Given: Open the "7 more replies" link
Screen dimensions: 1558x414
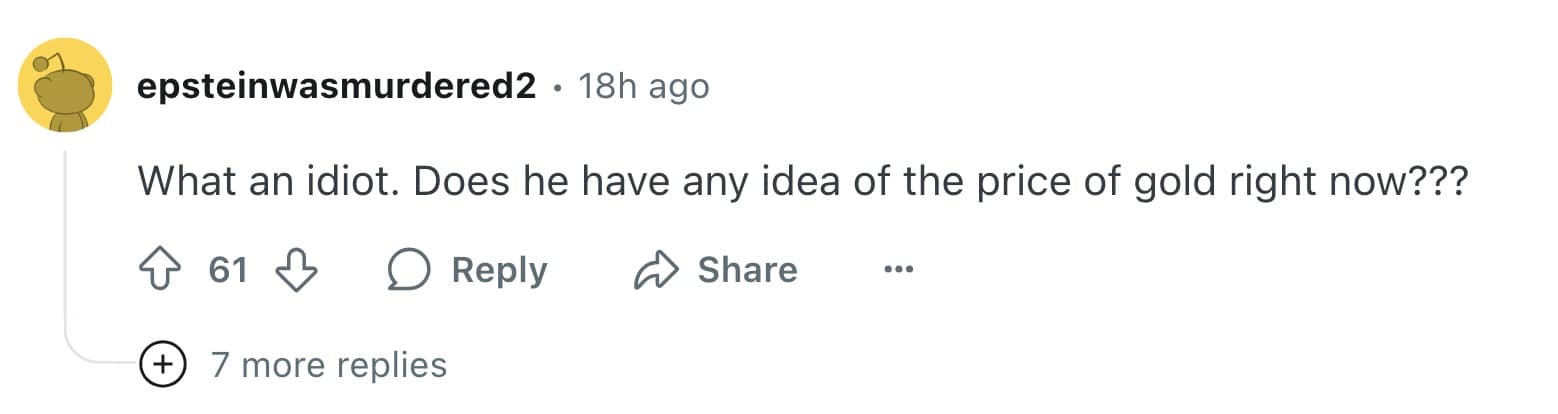Looking at the screenshot, I should coord(328,365).
